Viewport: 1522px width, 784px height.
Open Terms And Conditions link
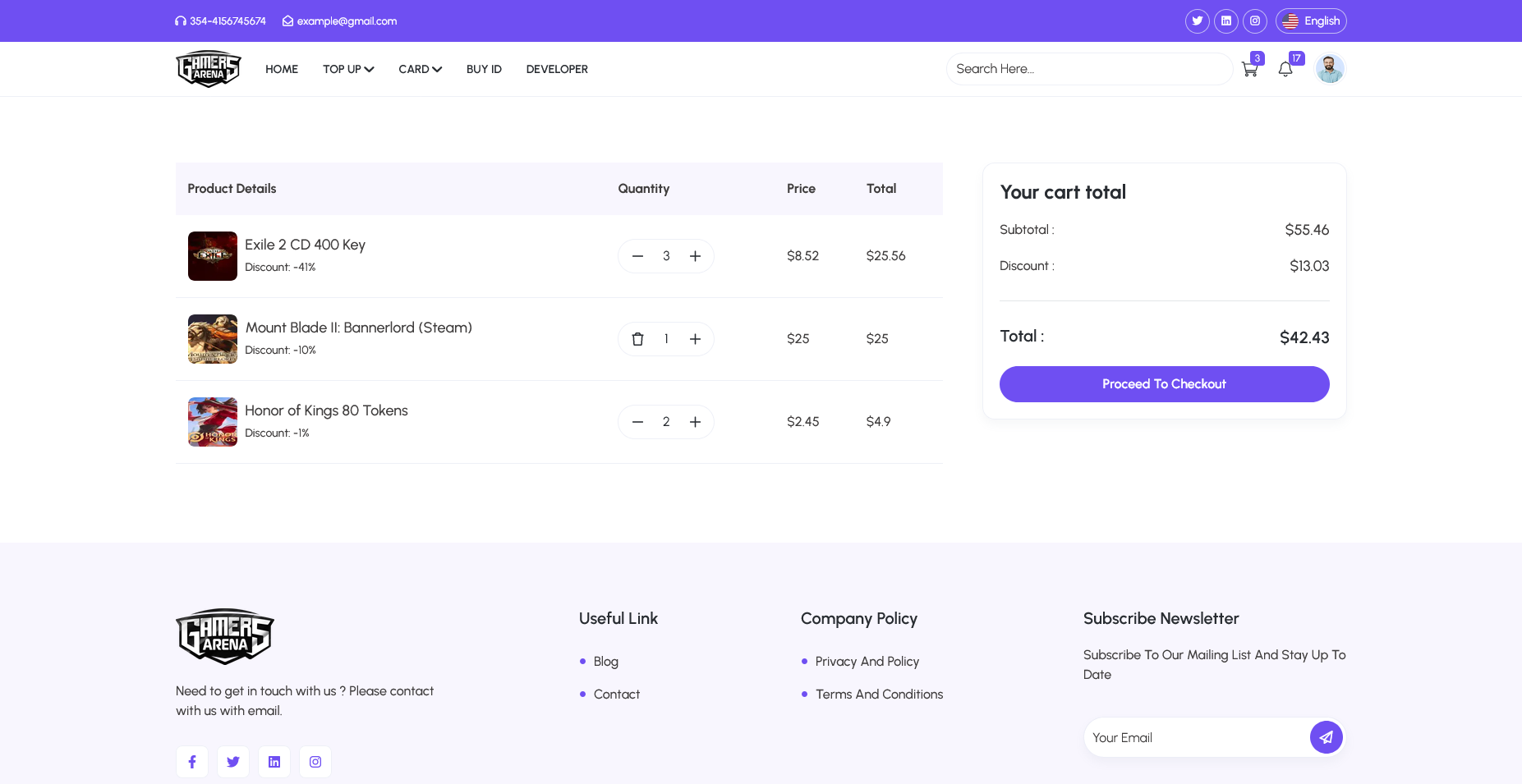879,695
